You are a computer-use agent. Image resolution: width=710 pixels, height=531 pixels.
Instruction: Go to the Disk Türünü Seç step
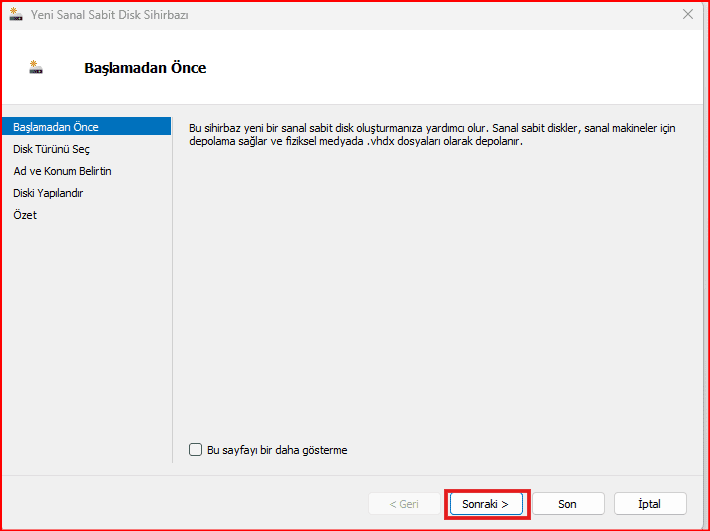(52, 149)
